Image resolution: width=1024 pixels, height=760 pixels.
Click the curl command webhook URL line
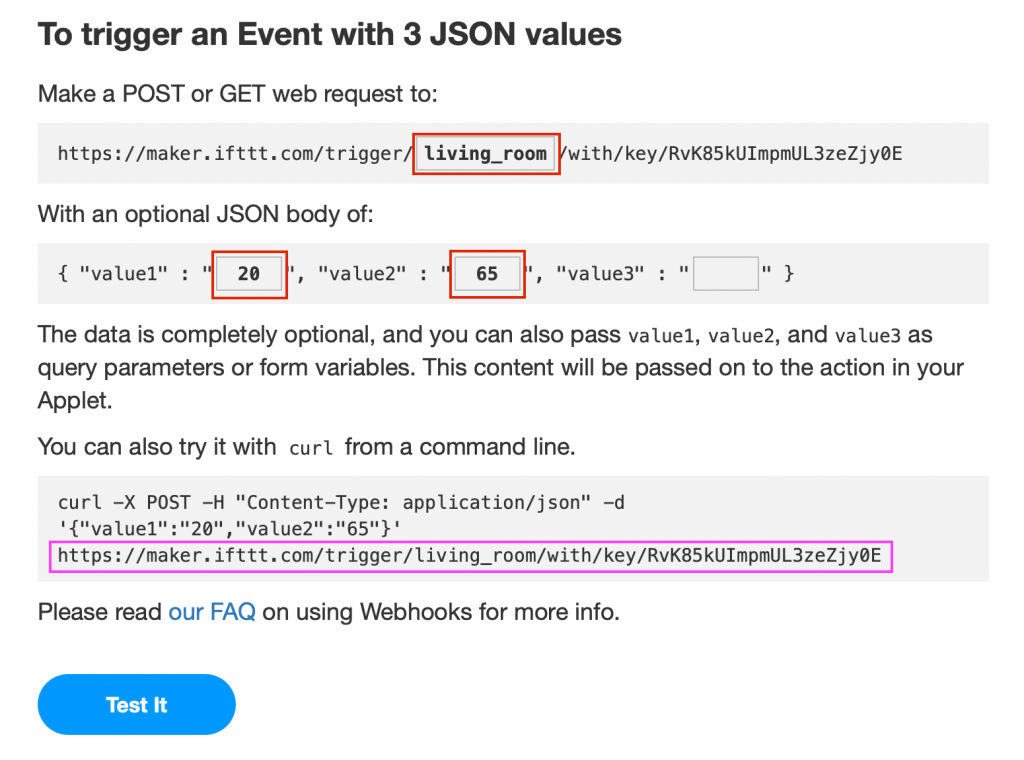(470, 556)
